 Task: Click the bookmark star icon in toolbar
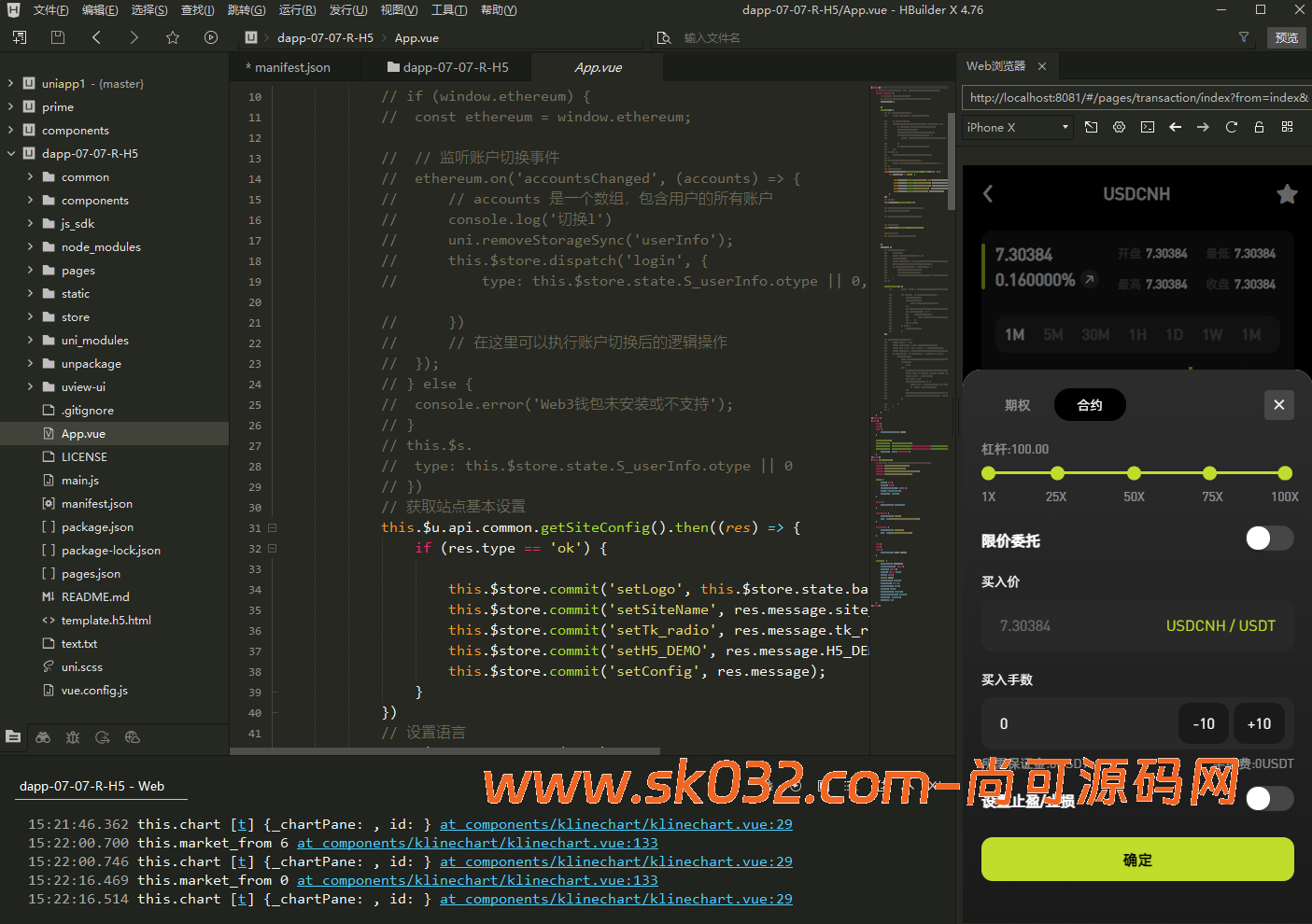pyautogui.click(x=173, y=37)
